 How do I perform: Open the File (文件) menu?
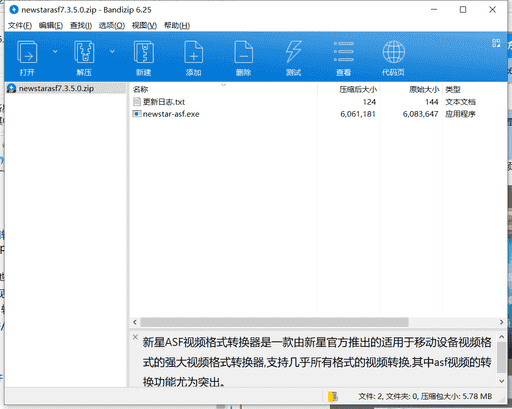(x=20, y=26)
